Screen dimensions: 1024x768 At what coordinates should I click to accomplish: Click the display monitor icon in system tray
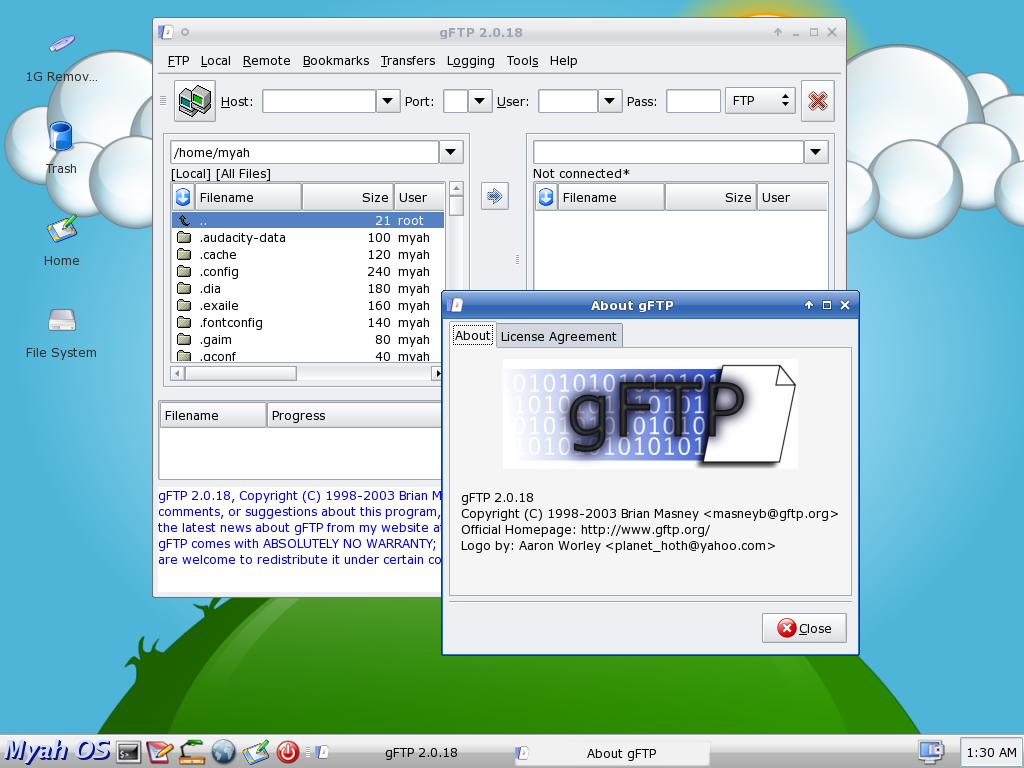931,752
